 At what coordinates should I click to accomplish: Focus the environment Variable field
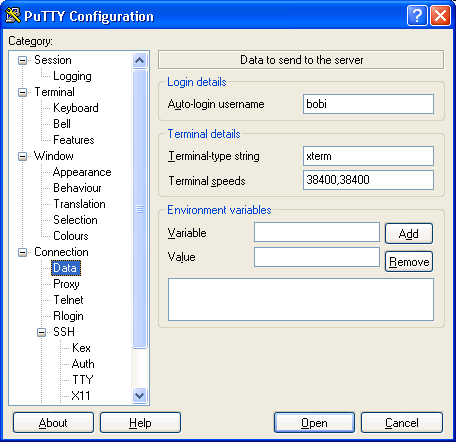pyautogui.click(x=317, y=232)
